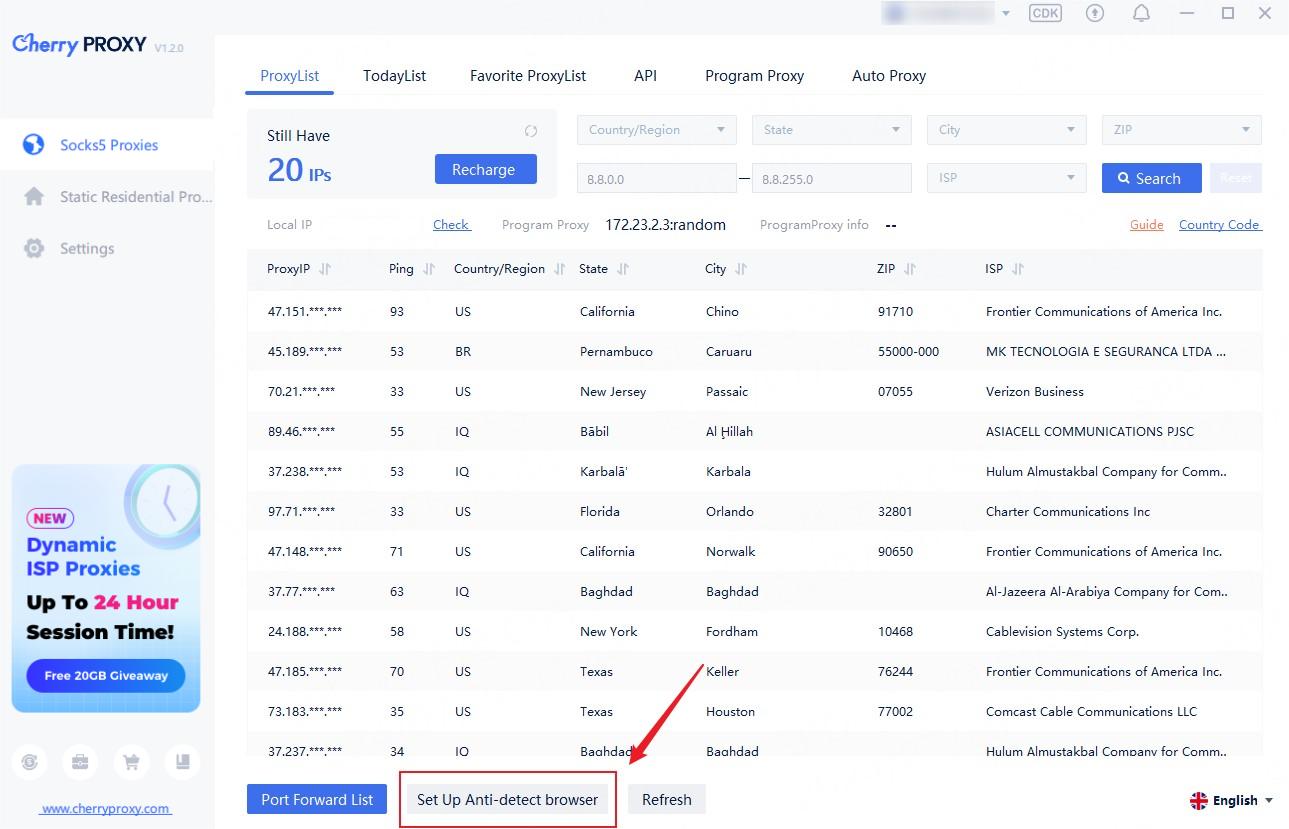
Task: Click the dollar refresh icon in sidebar
Action: pyautogui.click(x=31, y=762)
